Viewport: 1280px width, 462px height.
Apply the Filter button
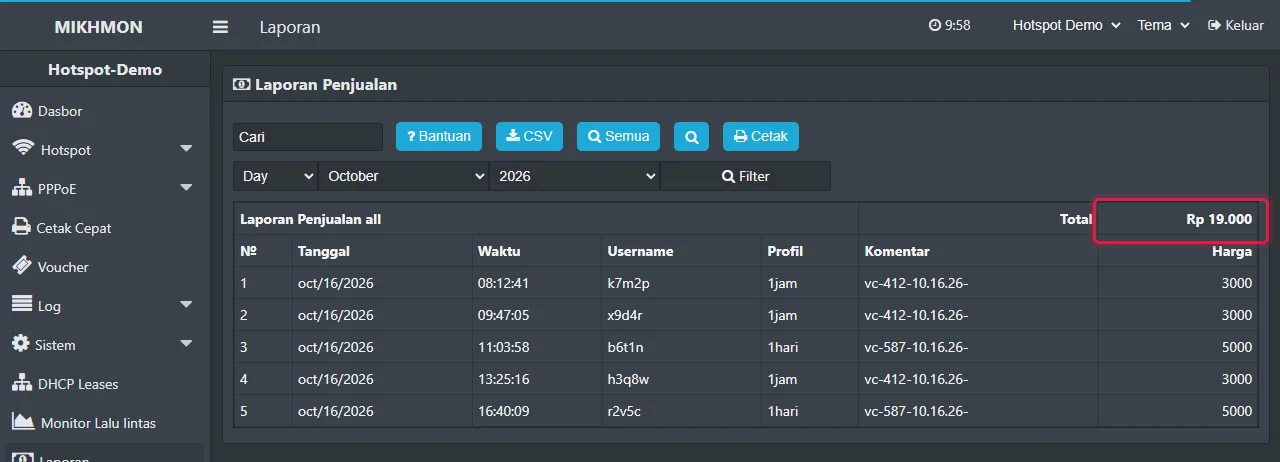[746, 176]
